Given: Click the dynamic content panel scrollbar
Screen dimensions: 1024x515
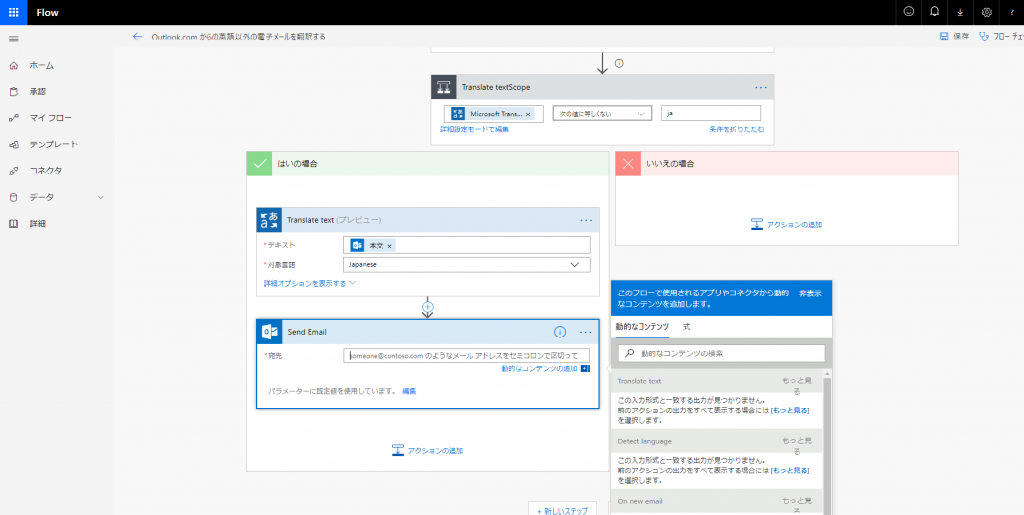Looking at the screenshot, I should (826, 444).
